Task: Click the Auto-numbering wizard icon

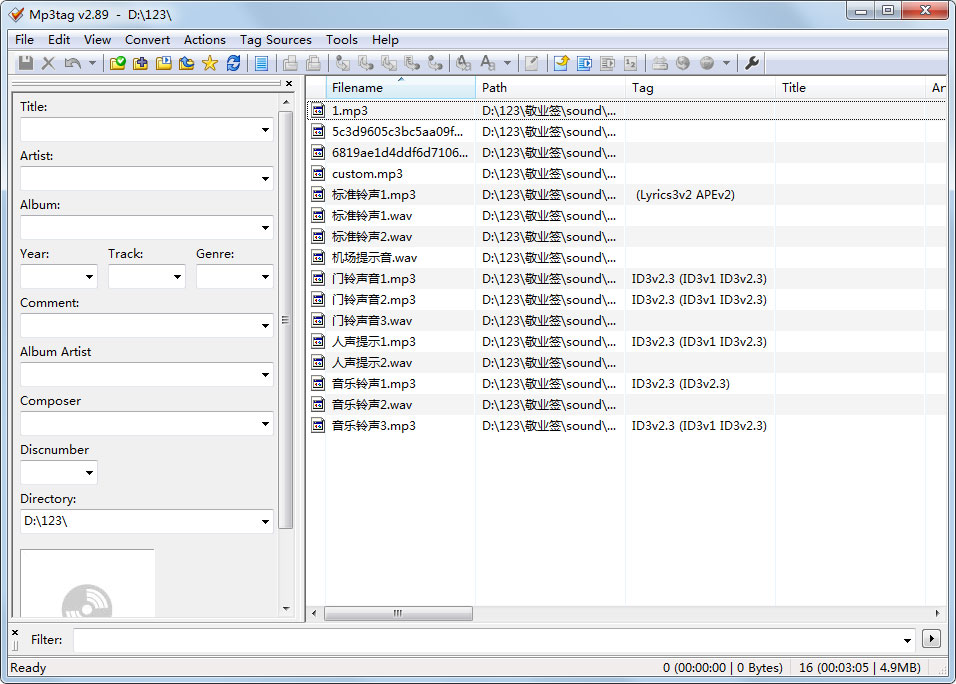Action: (x=630, y=63)
